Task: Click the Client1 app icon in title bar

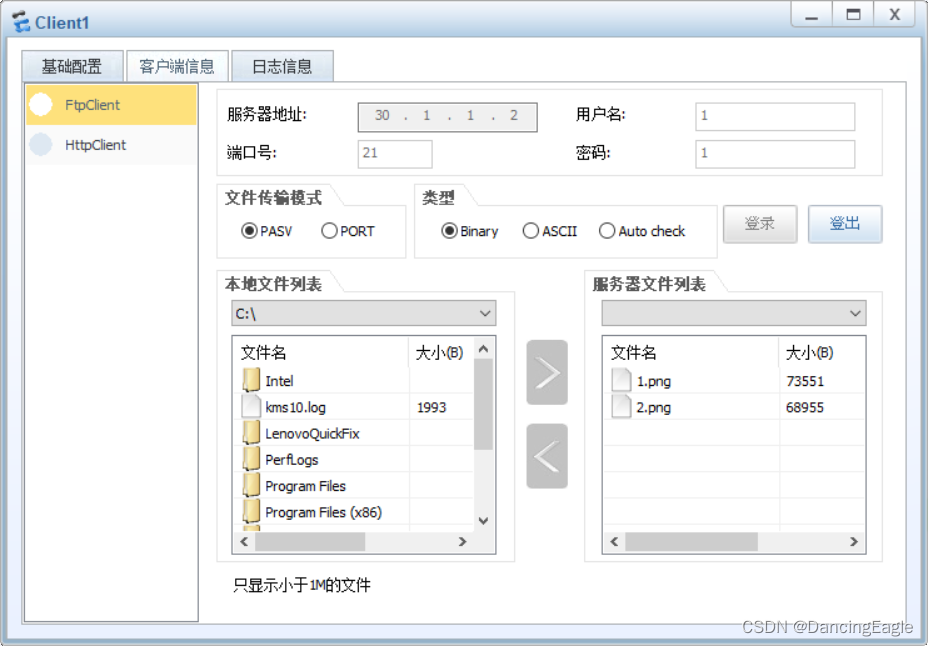Action: tap(21, 22)
